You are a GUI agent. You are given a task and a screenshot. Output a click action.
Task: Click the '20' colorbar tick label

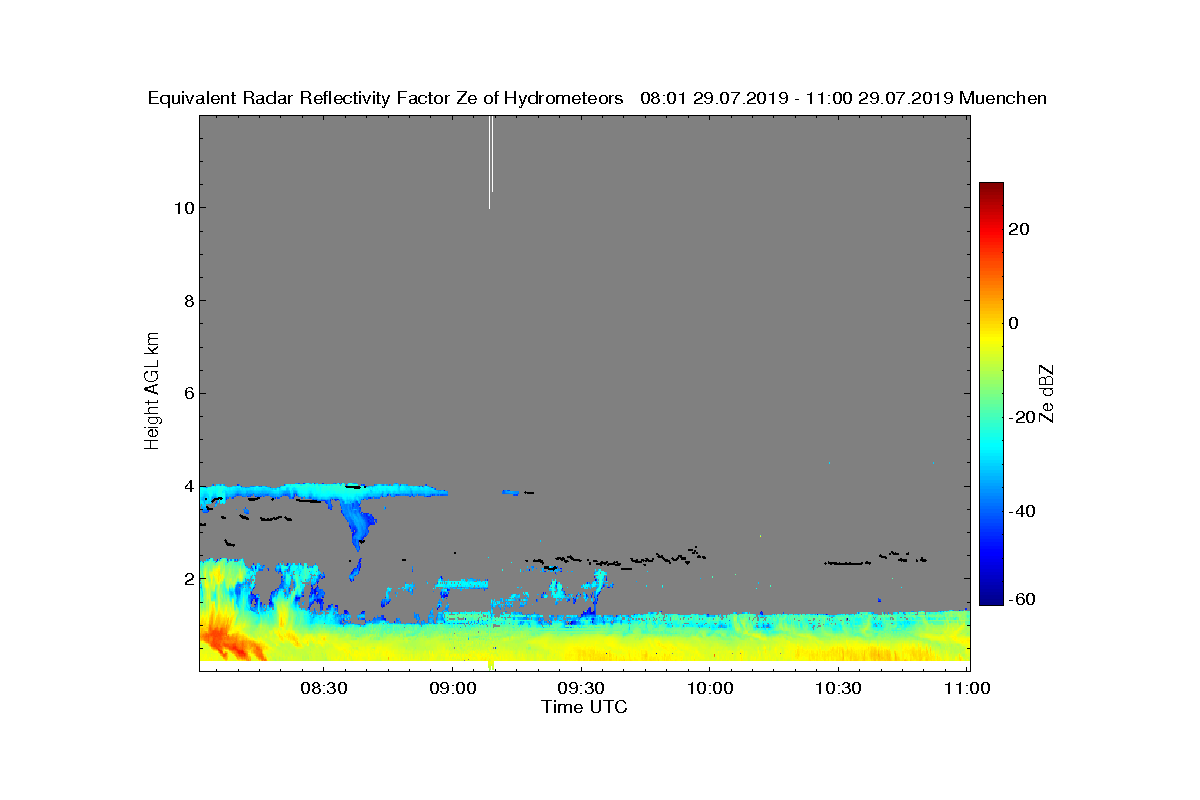(x=1020, y=229)
